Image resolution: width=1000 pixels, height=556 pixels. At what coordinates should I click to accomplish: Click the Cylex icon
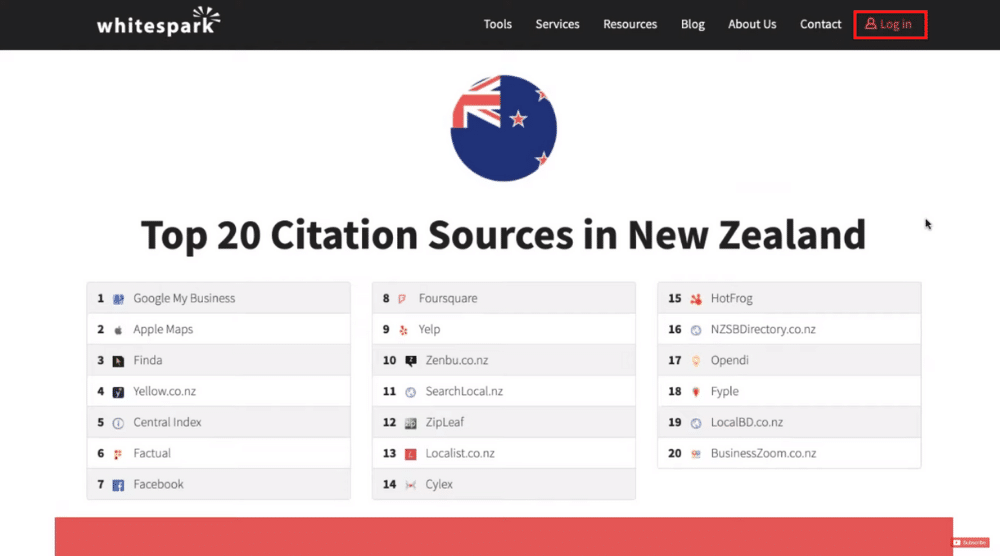pos(411,485)
